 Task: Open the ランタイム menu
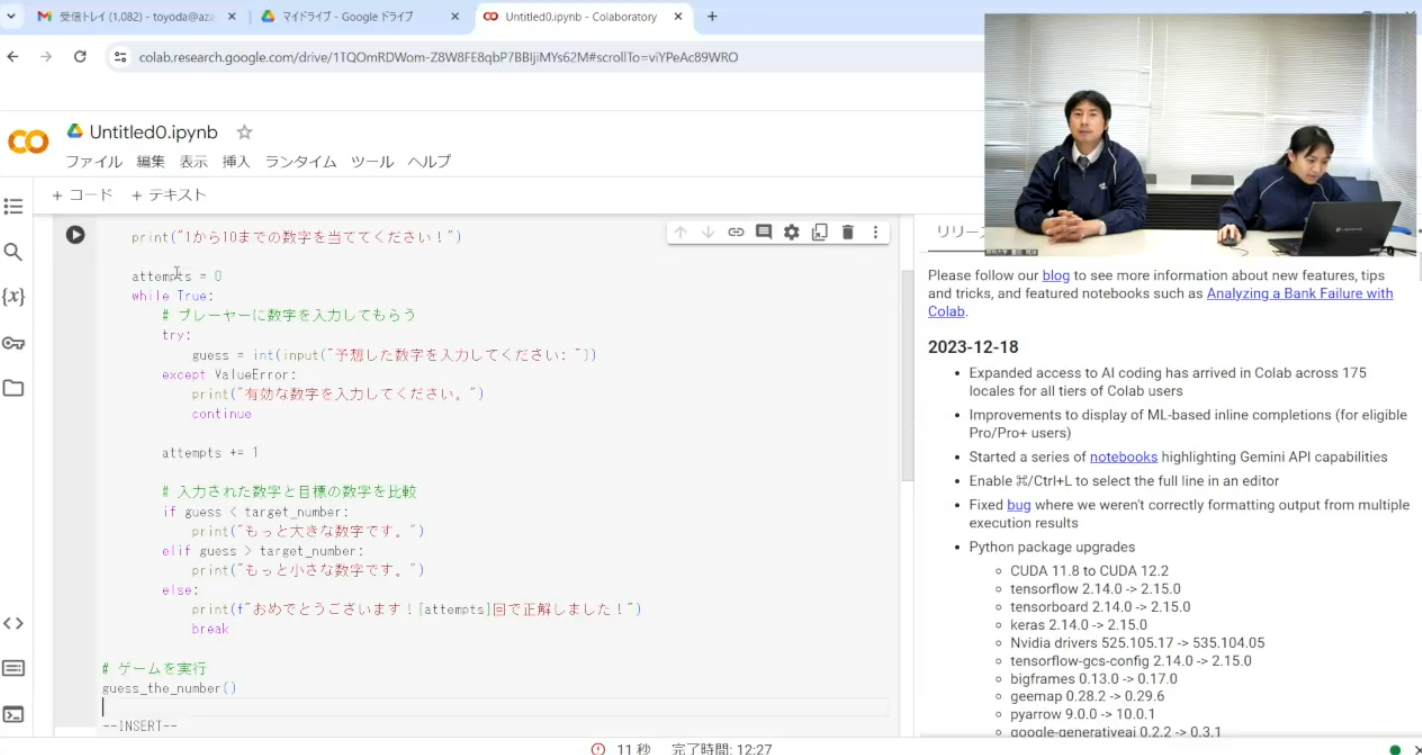tap(300, 162)
